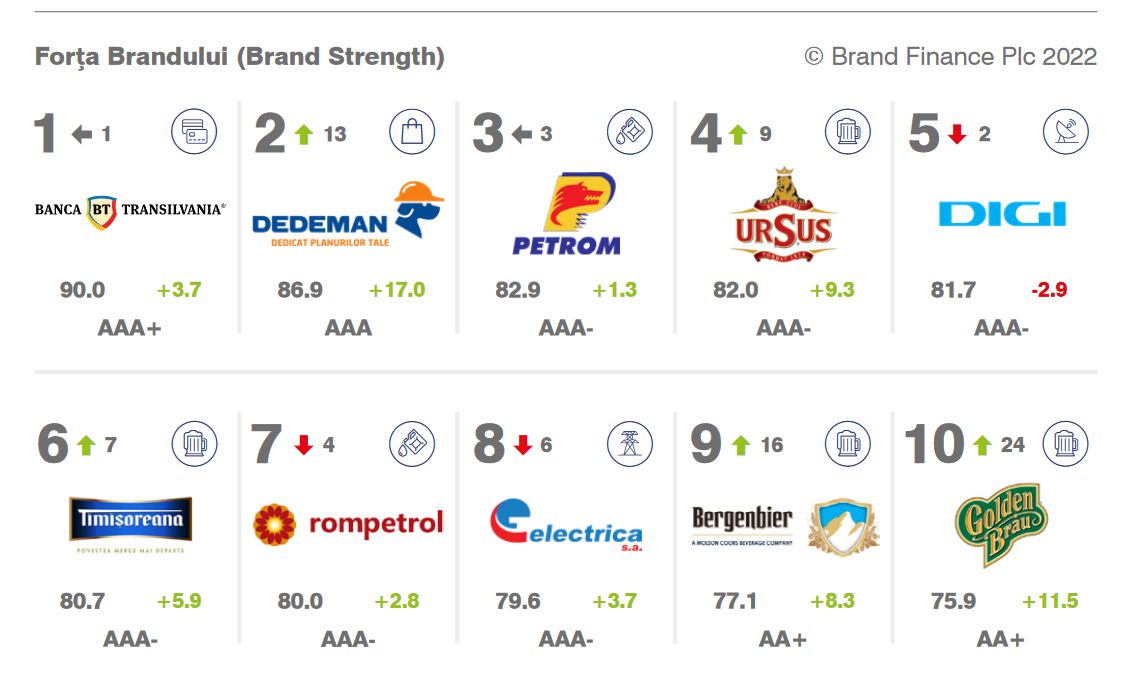Screen dimensions: 1133x681
Task: Click the blue DIGI logo
Action: pos(1002,214)
